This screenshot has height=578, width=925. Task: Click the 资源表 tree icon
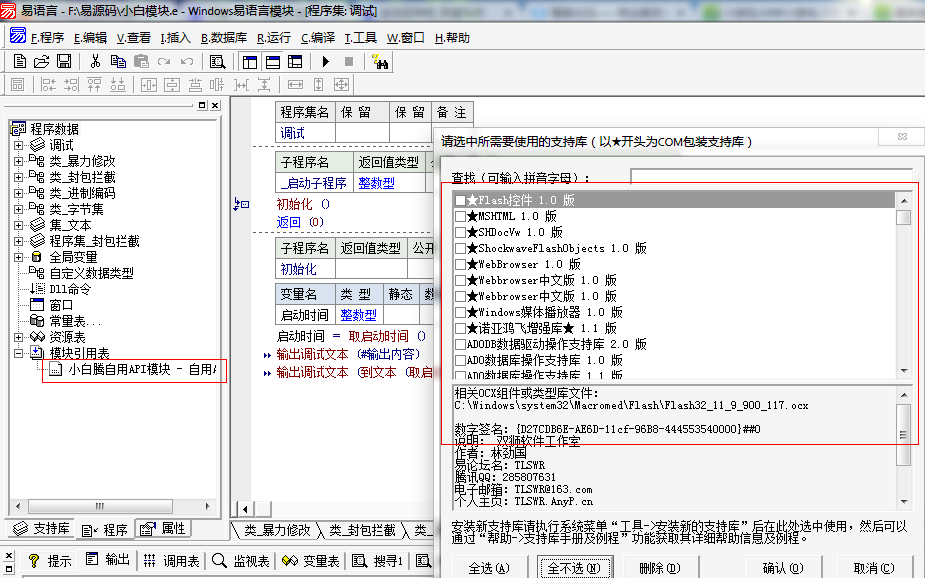[x=37, y=337]
